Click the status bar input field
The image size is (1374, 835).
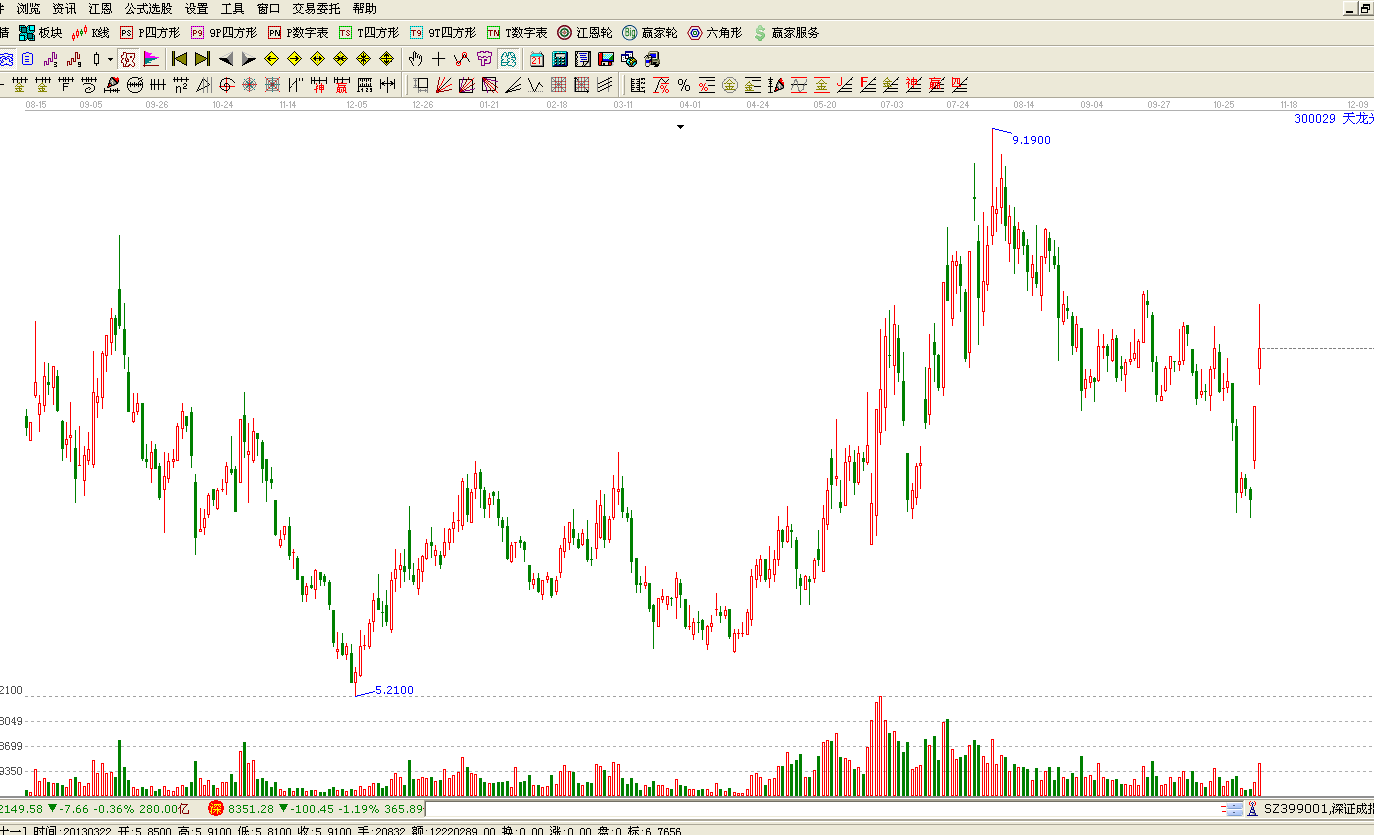click(x=820, y=808)
